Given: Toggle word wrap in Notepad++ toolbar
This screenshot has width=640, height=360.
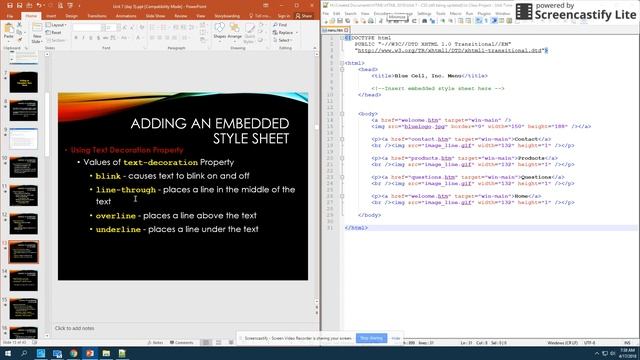Looking at the screenshot, I should 478,21.
